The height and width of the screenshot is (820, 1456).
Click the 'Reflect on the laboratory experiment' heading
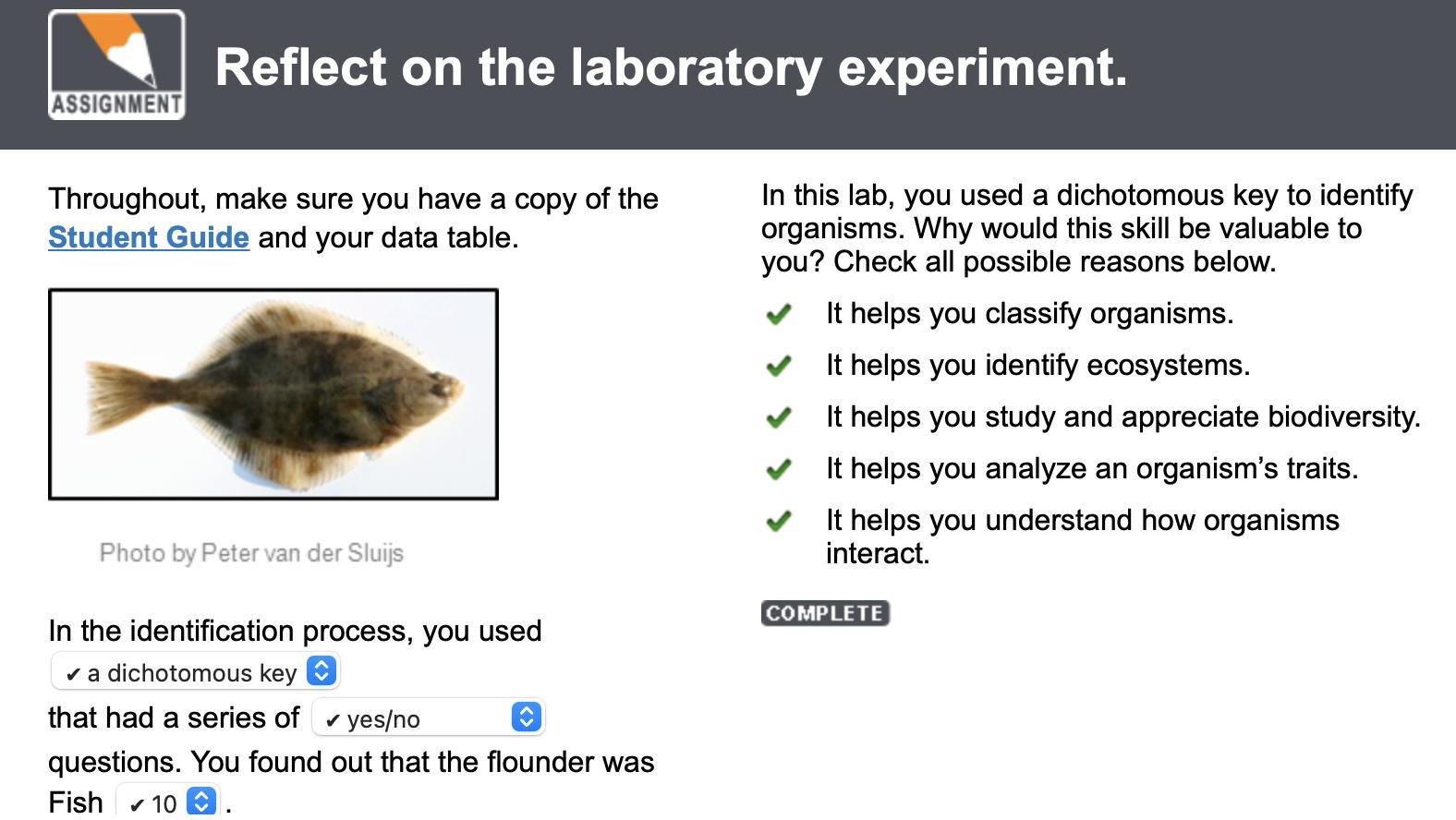[x=671, y=67]
